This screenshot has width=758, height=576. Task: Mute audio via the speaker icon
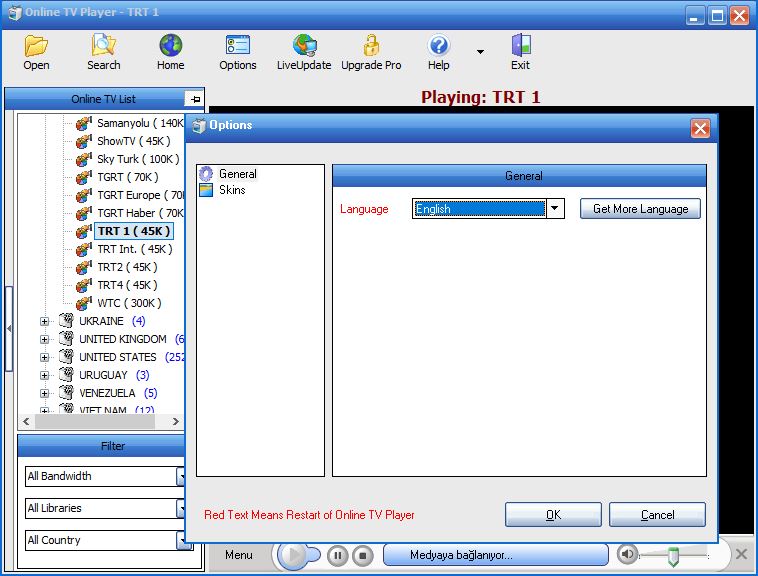pyautogui.click(x=627, y=554)
